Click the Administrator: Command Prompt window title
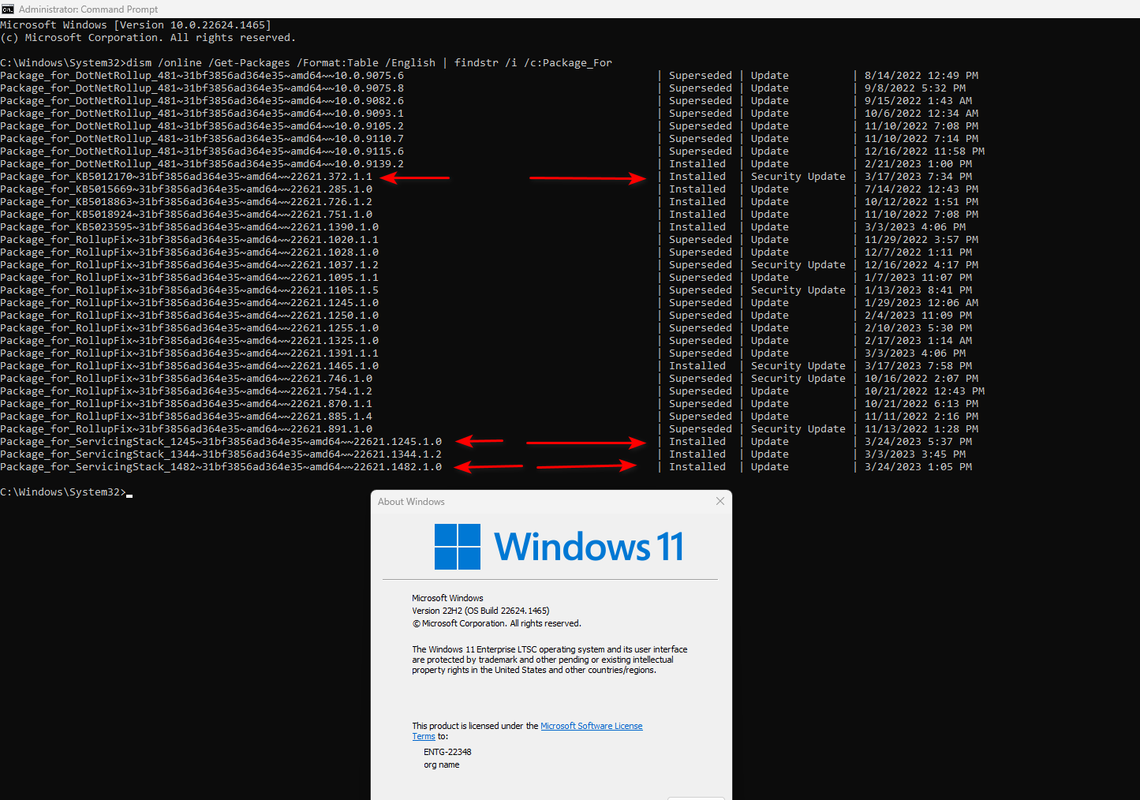This screenshot has width=1140, height=800. [x=88, y=9]
